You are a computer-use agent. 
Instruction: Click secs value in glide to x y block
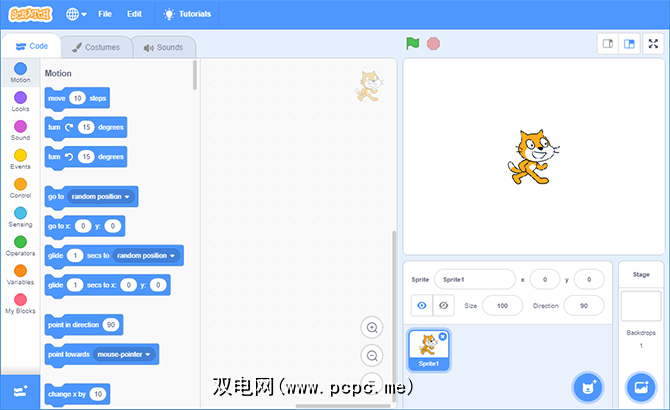[x=75, y=285]
